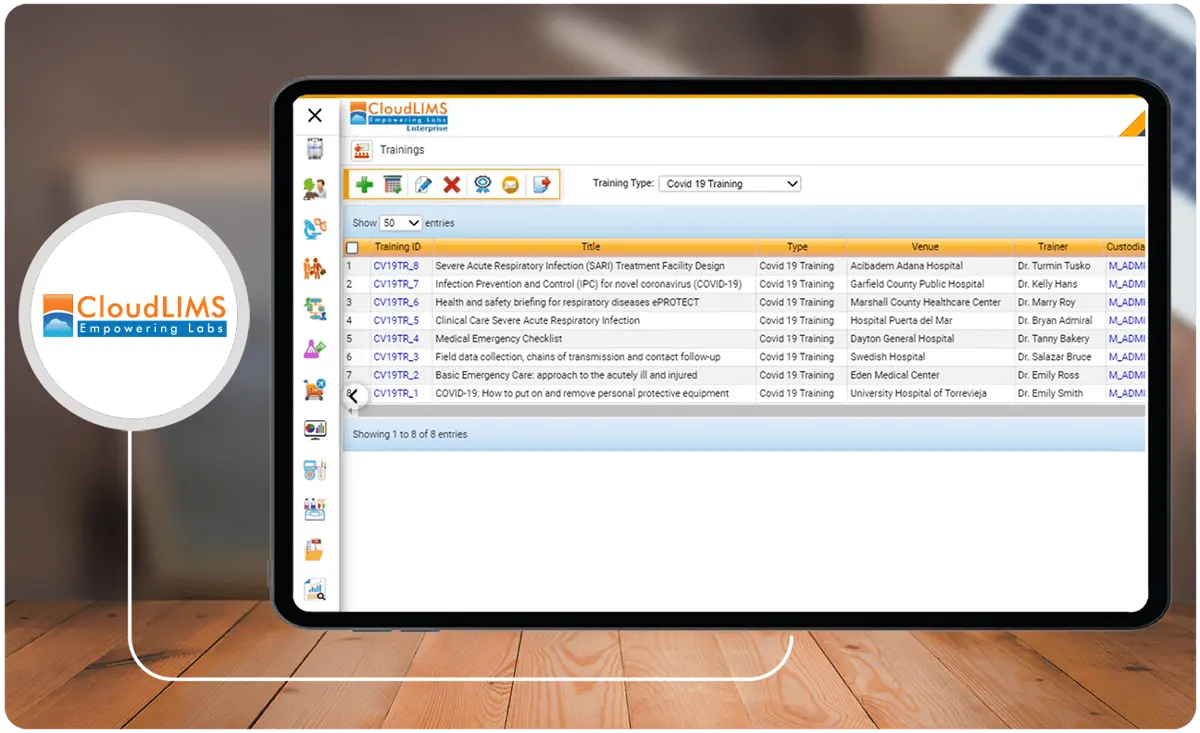Click the CloudLIMS Enterprise logo in the app header
Screen dimensions: 1200x733
pyautogui.click(x=399, y=115)
